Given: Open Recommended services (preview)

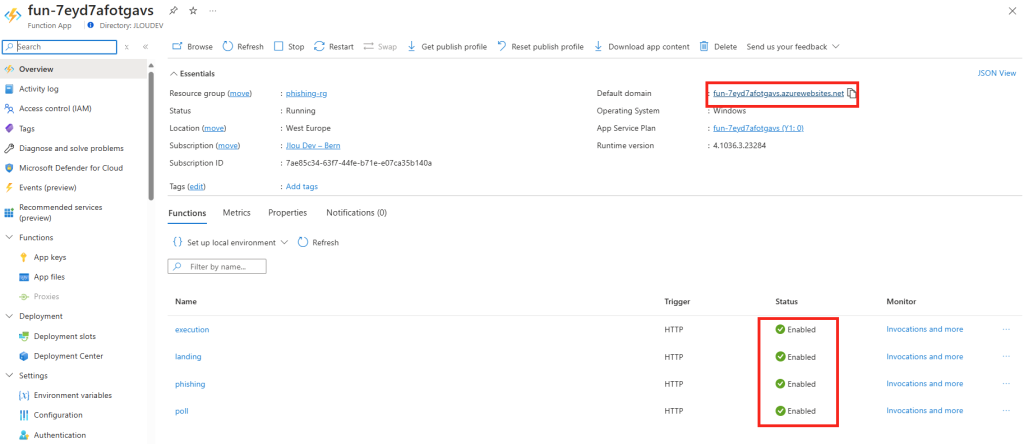Looking at the screenshot, I should tap(74, 212).
